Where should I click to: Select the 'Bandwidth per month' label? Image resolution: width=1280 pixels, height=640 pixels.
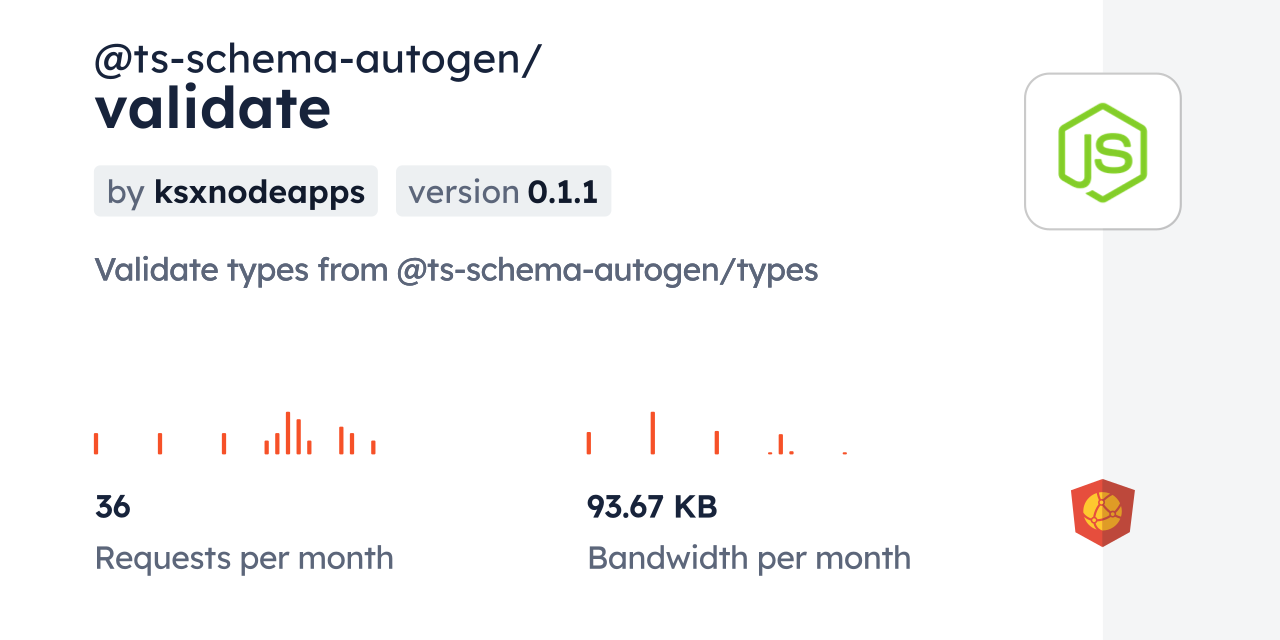(x=749, y=558)
